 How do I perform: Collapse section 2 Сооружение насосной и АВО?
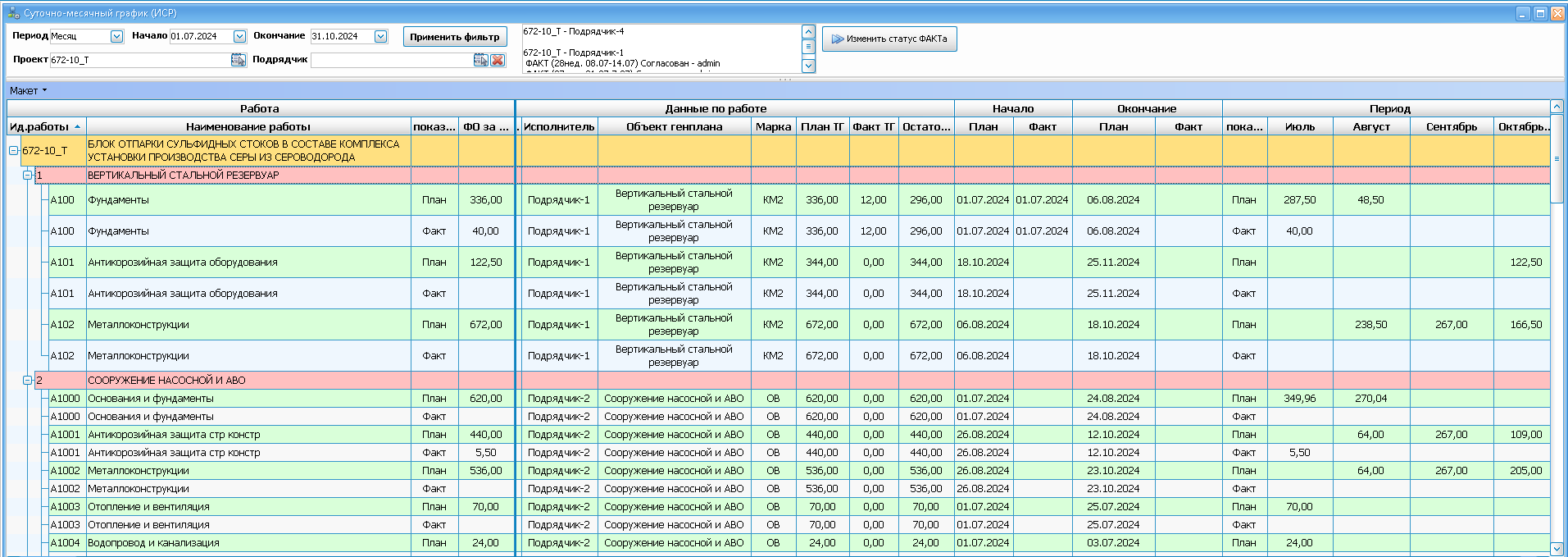point(27,381)
